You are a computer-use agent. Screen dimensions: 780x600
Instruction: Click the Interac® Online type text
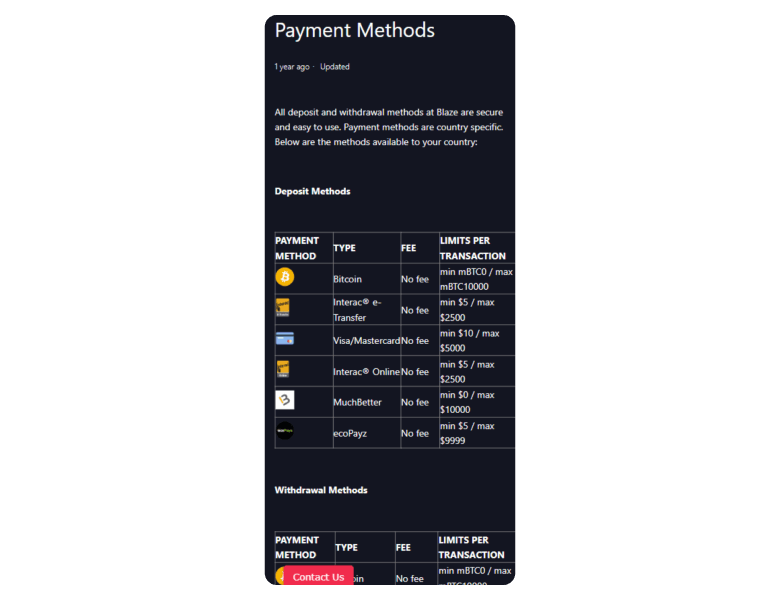(x=366, y=372)
